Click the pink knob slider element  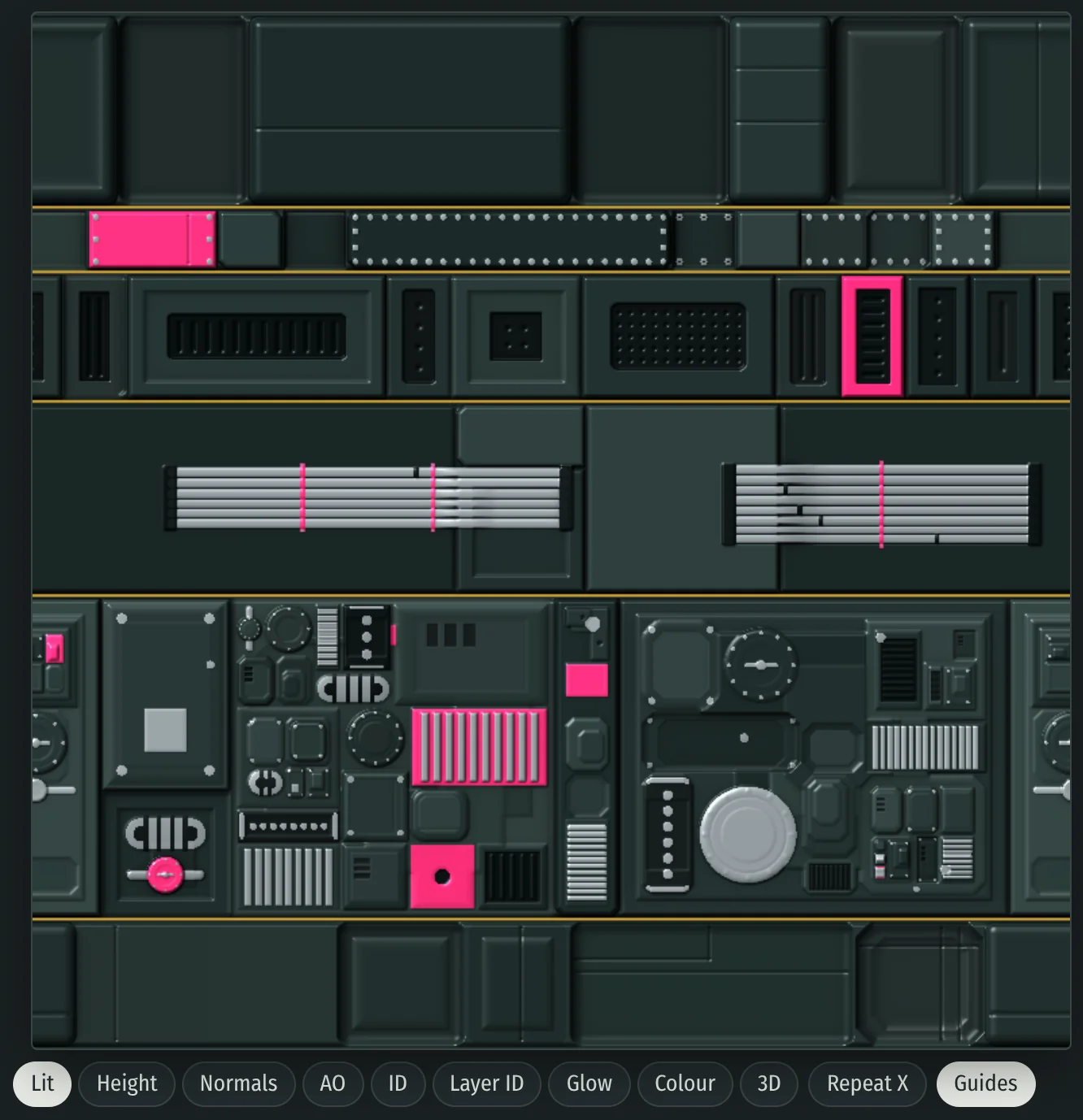(x=166, y=875)
